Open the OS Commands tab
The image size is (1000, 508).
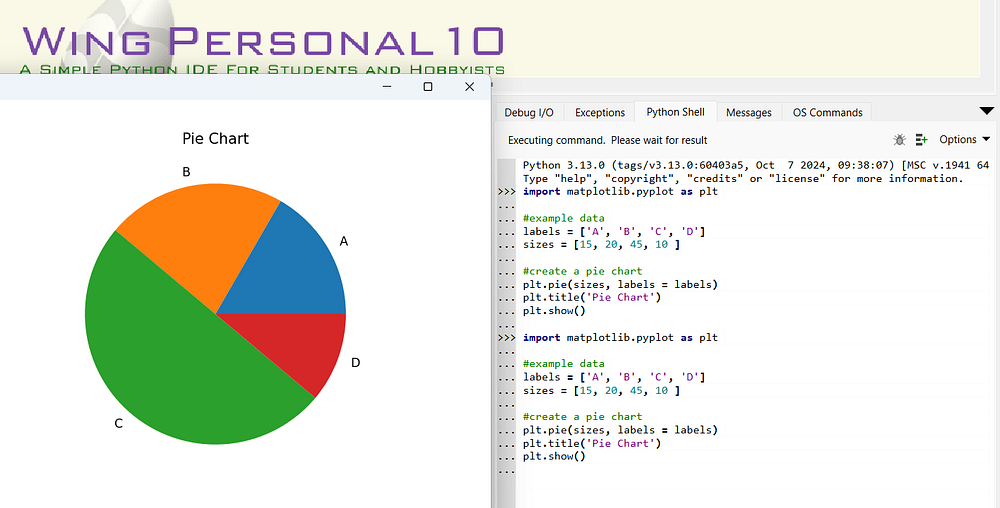click(827, 112)
